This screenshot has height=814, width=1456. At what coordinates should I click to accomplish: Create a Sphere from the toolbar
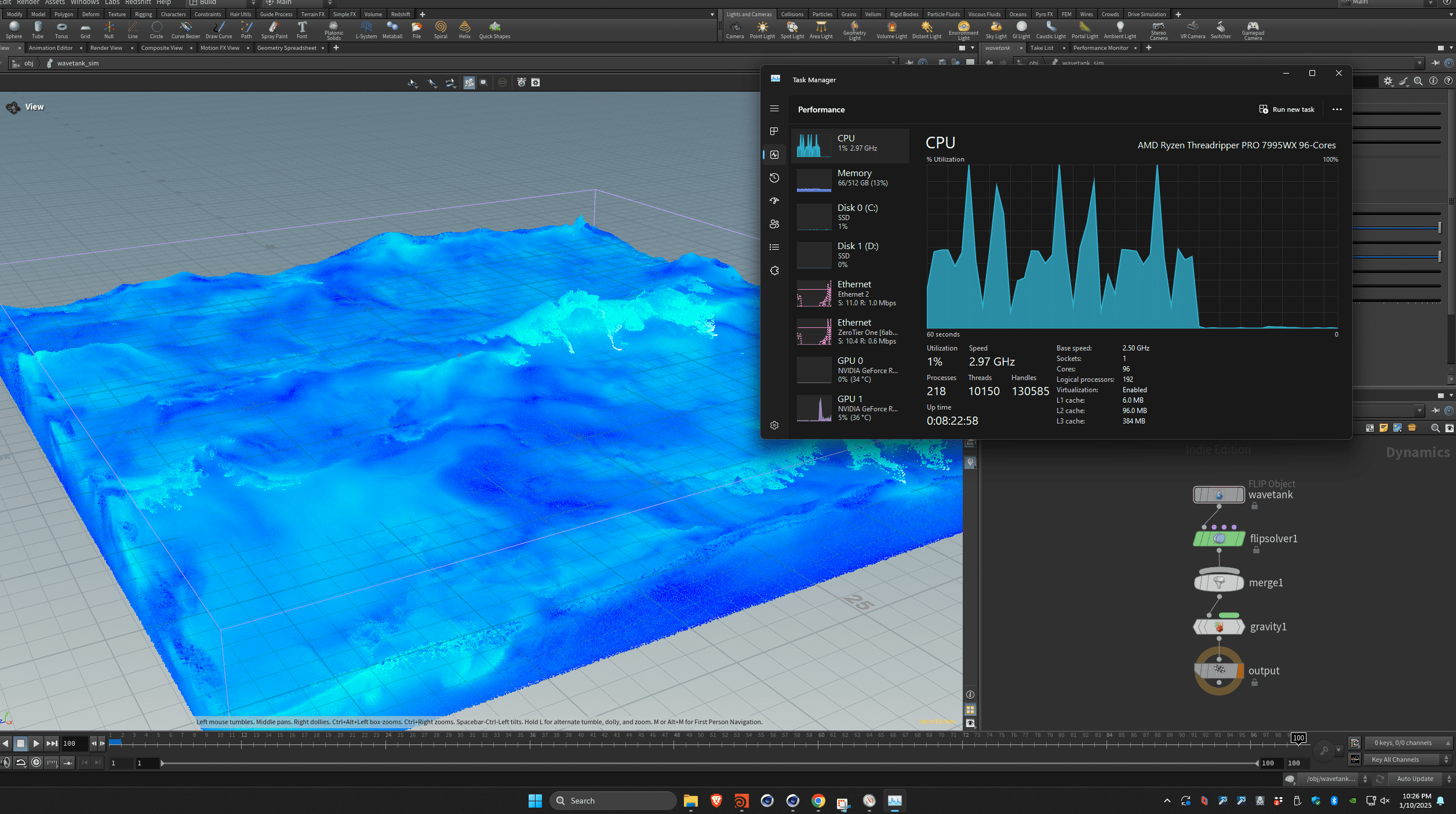tap(13, 29)
